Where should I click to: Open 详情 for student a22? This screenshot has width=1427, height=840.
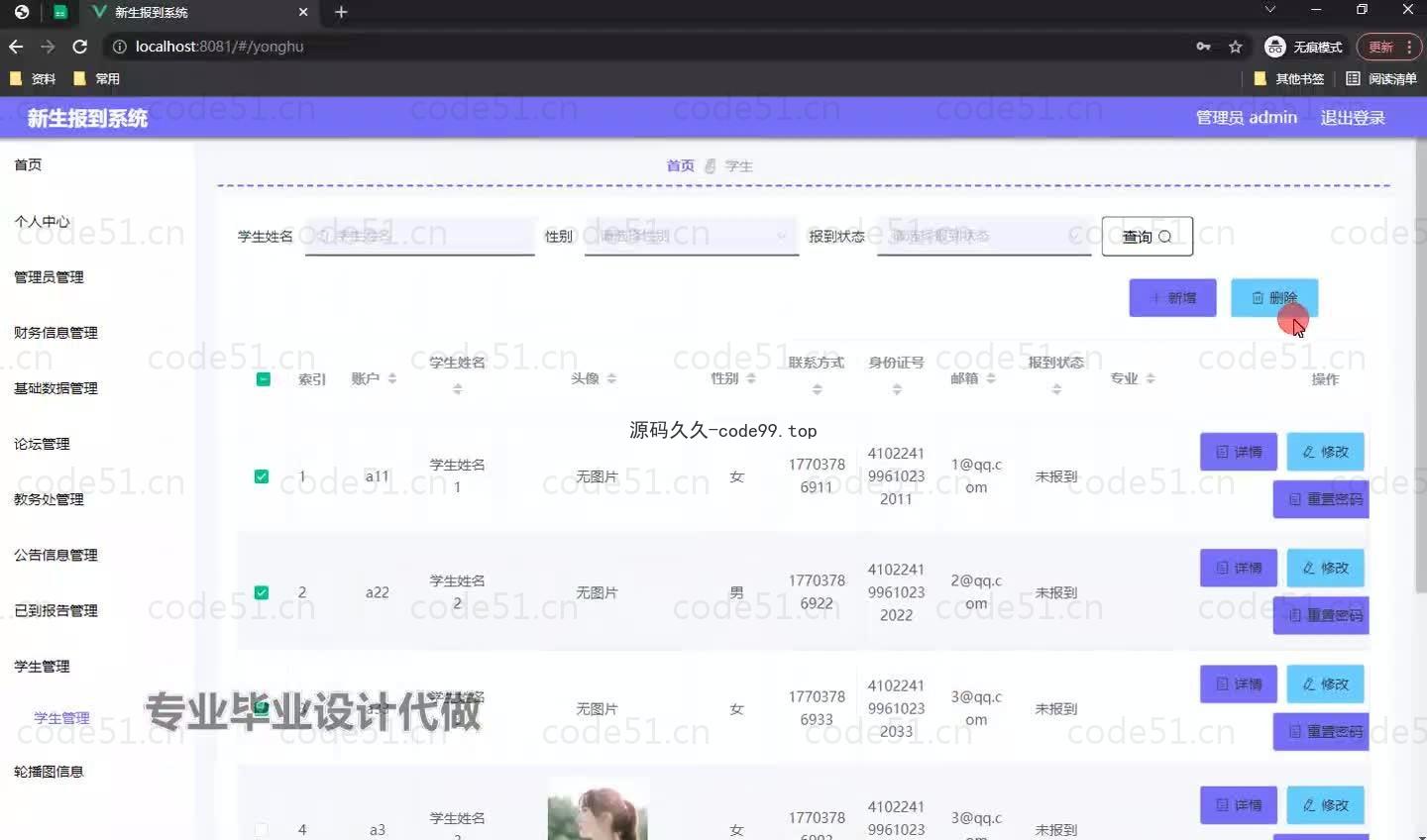click(1239, 568)
